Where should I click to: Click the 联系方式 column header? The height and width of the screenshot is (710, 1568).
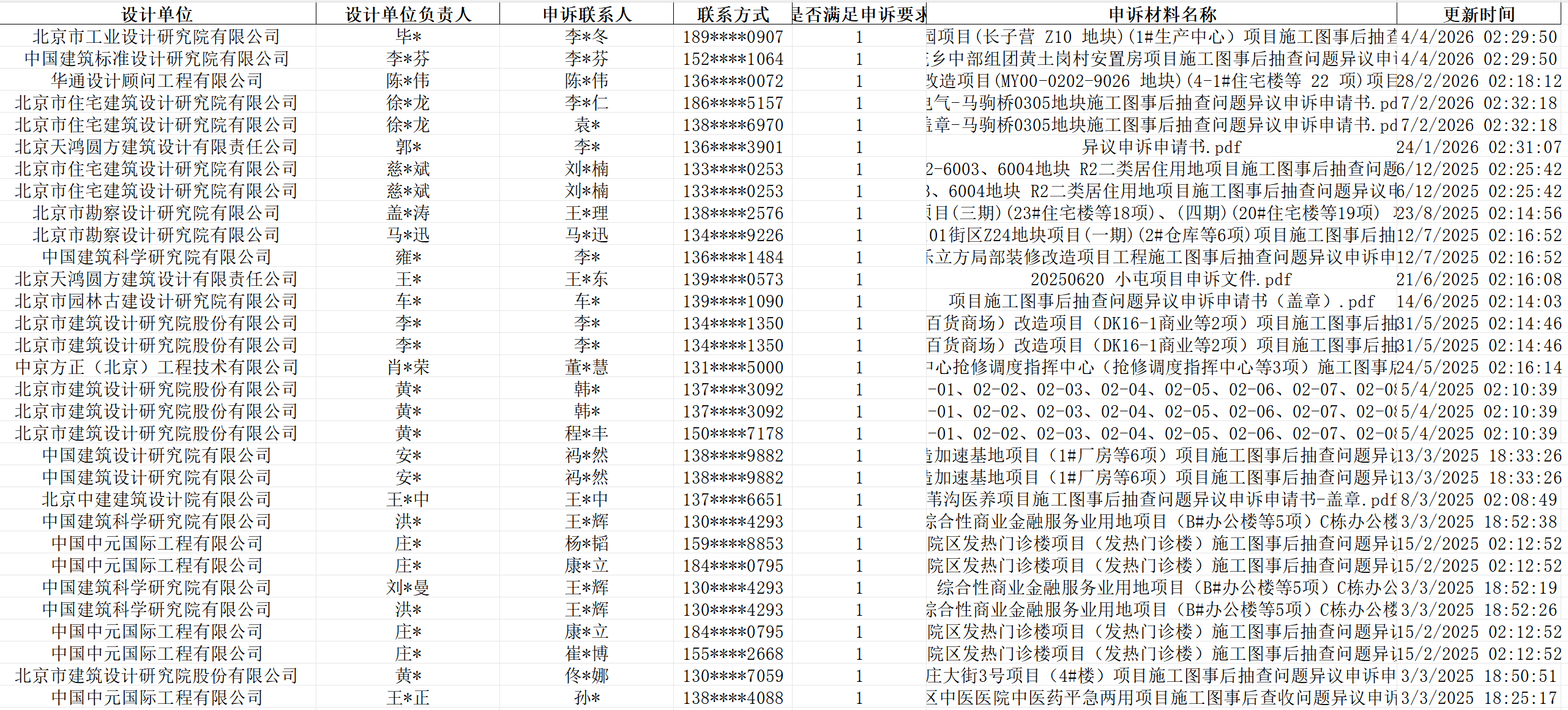(x=733, y=14)
